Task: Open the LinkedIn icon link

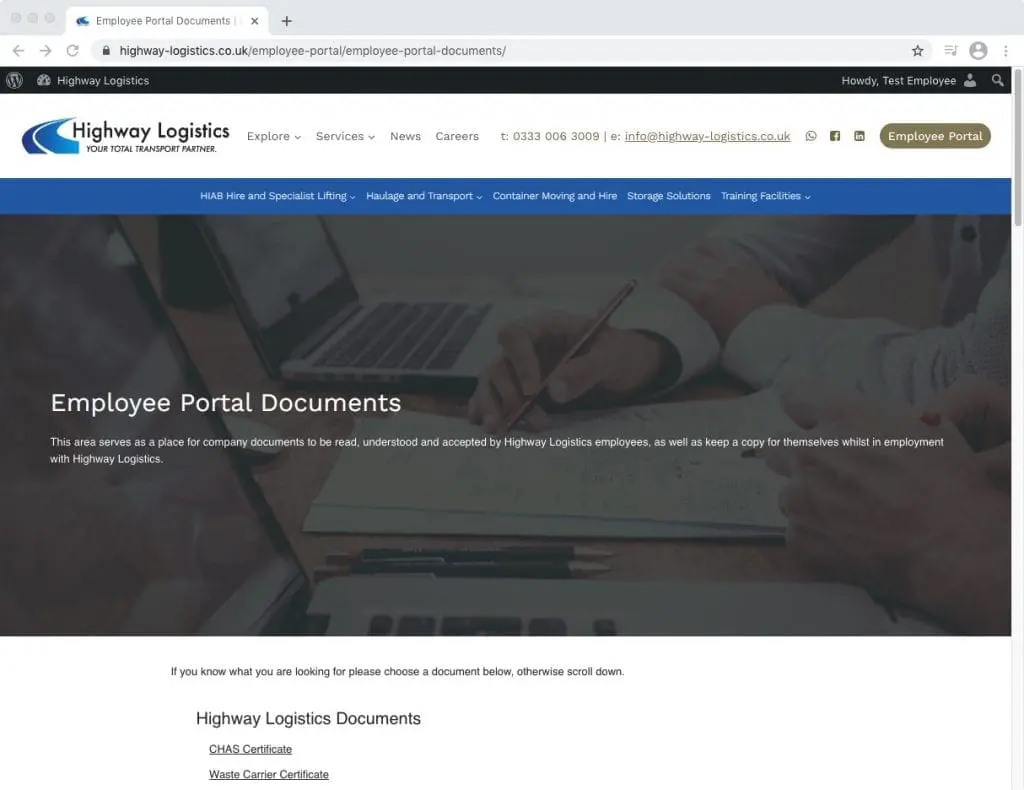Action: pyautogui.click(x=859, y=137)
